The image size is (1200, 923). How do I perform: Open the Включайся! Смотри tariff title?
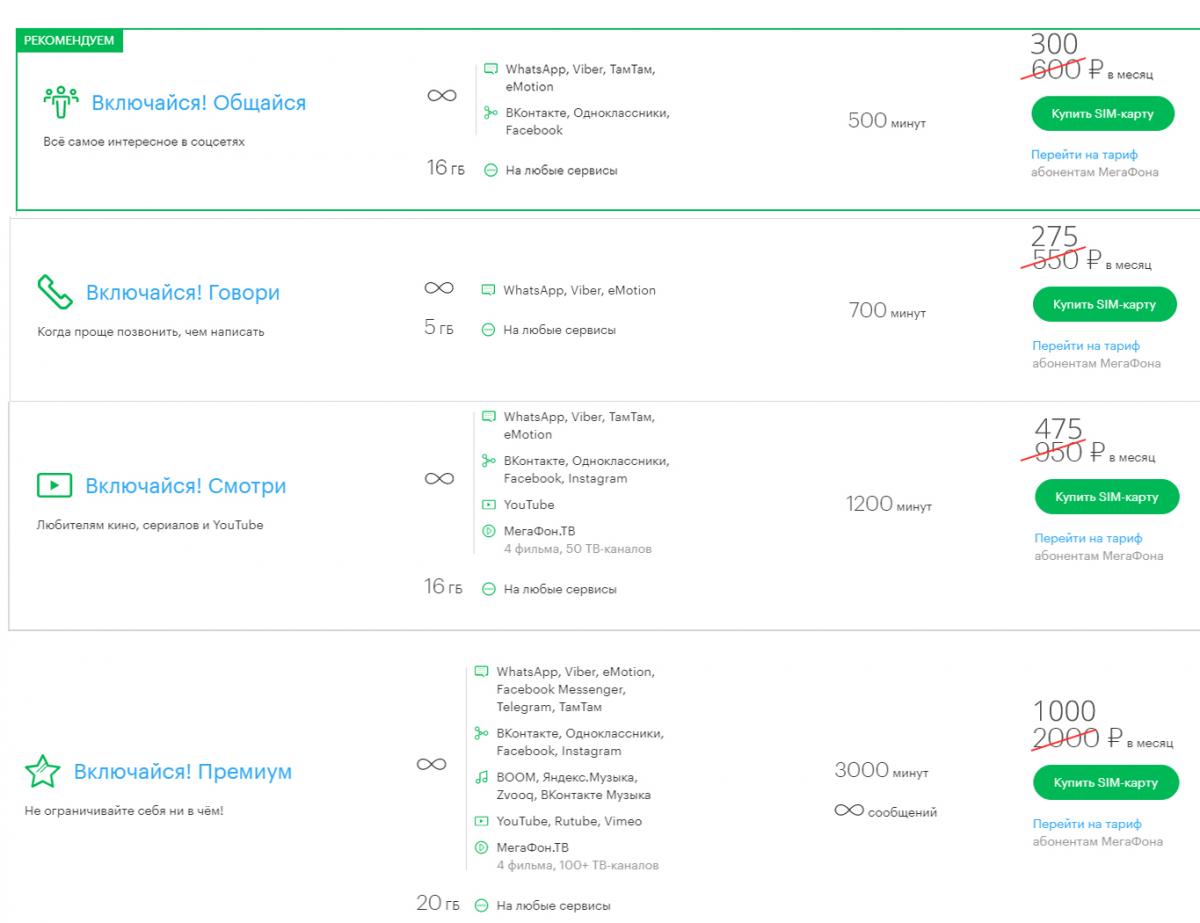pyautogui.click(x=185, y=487)
